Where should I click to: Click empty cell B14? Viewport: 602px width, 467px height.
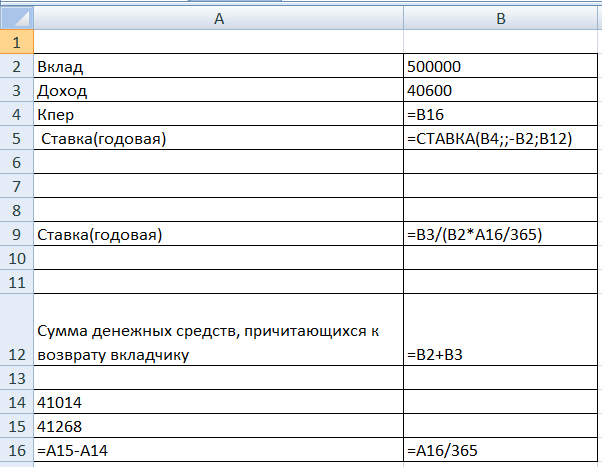point(501,402)
